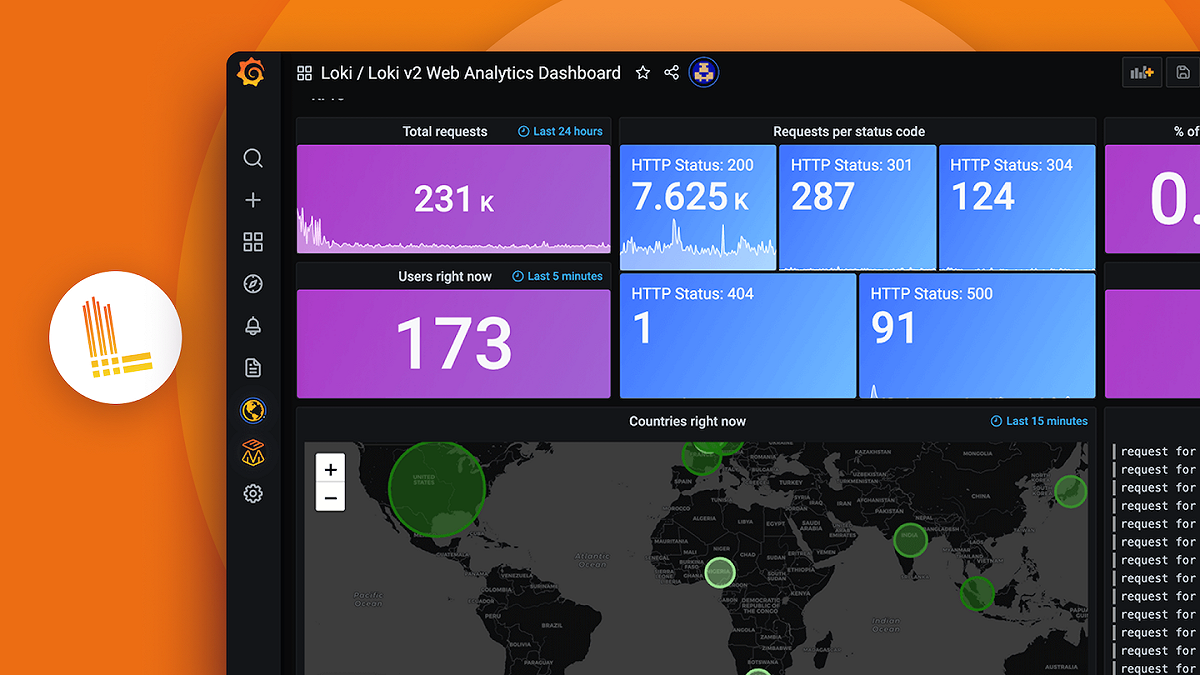This screenshot has height=675, width=1200.
Task: Open the Total requests panel menu
Action: tap(445, 131)
